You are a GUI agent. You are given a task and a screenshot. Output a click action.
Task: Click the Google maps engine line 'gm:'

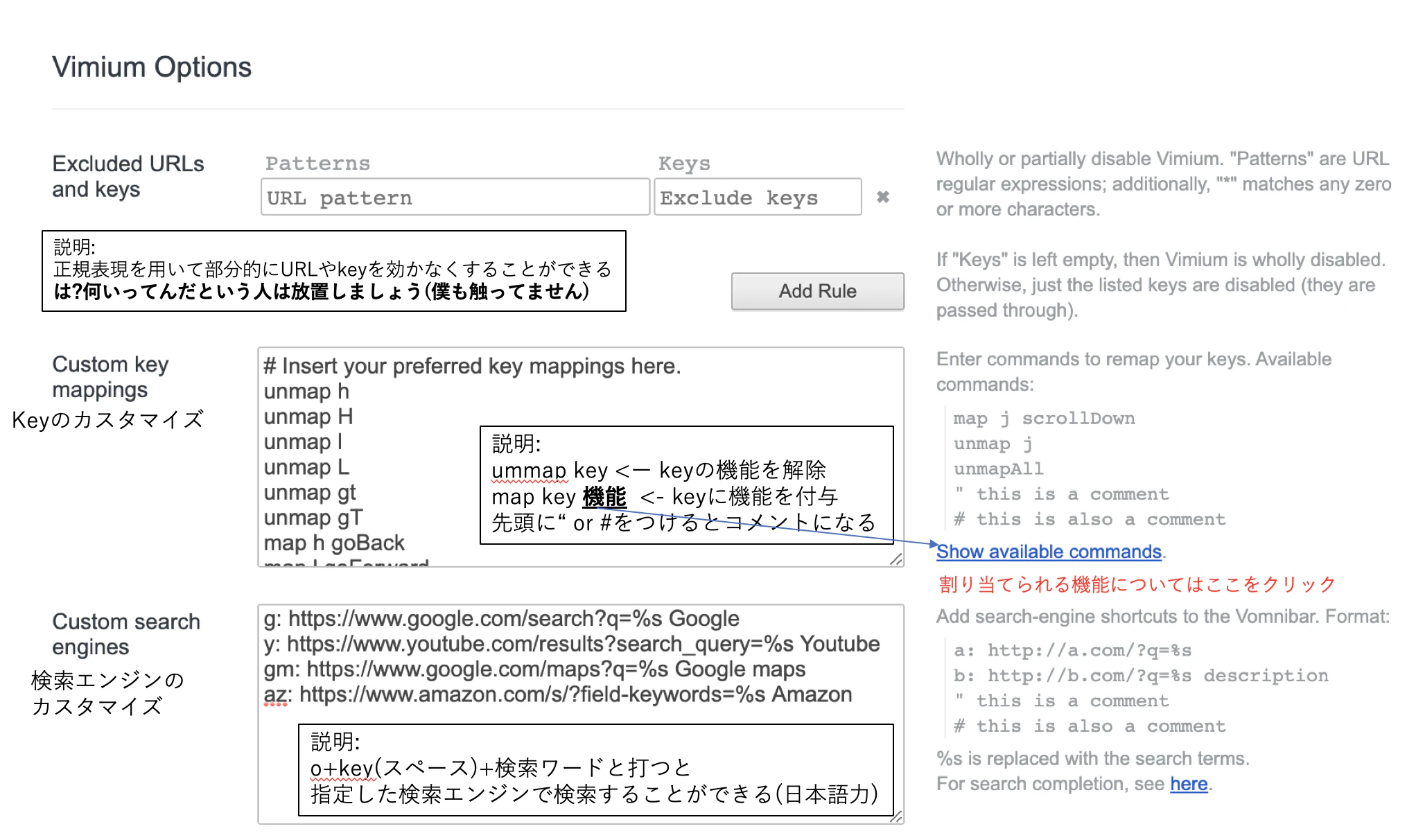coord(534,669)
